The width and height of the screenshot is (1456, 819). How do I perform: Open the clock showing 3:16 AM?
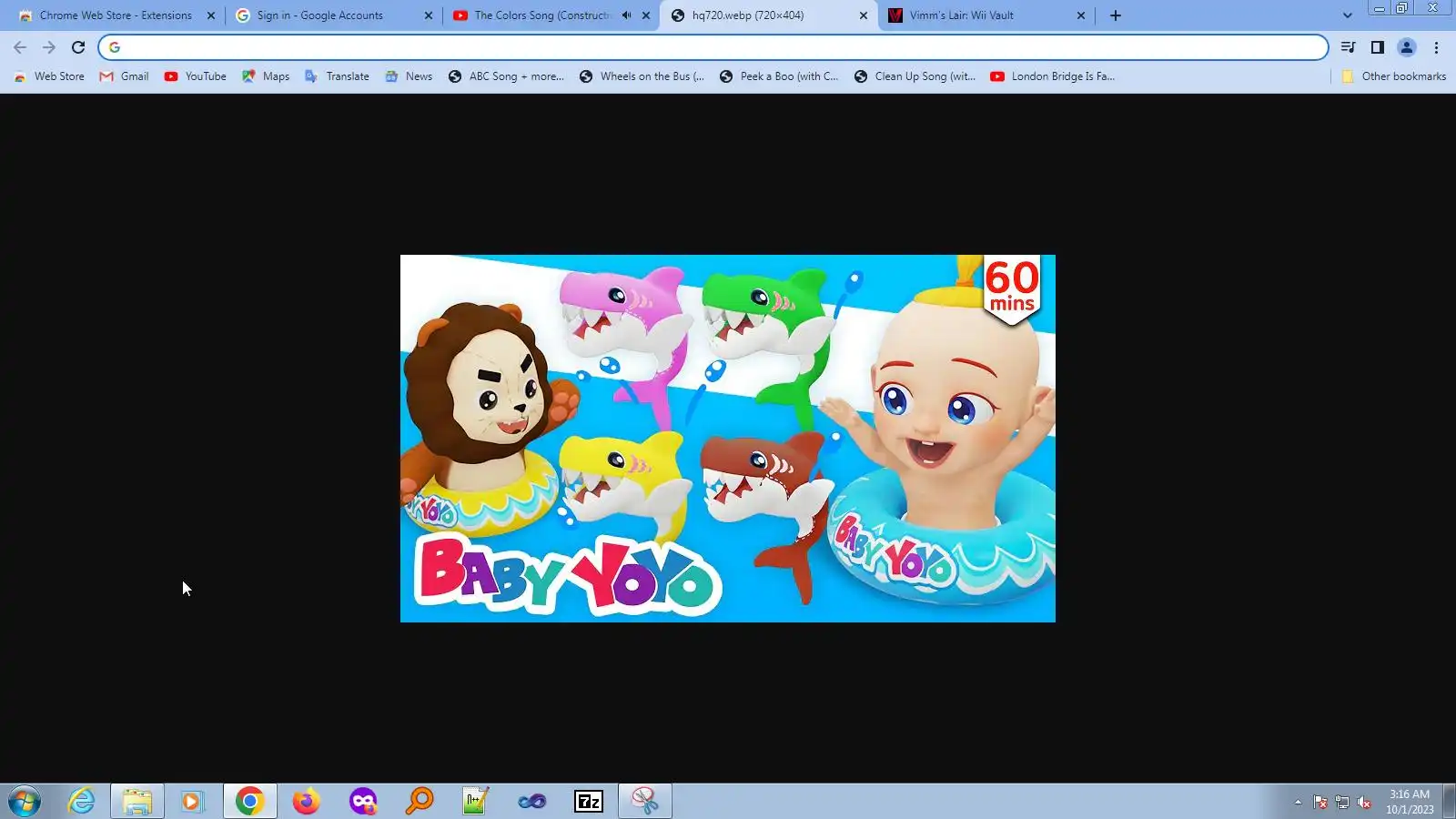coord(1410,802)
